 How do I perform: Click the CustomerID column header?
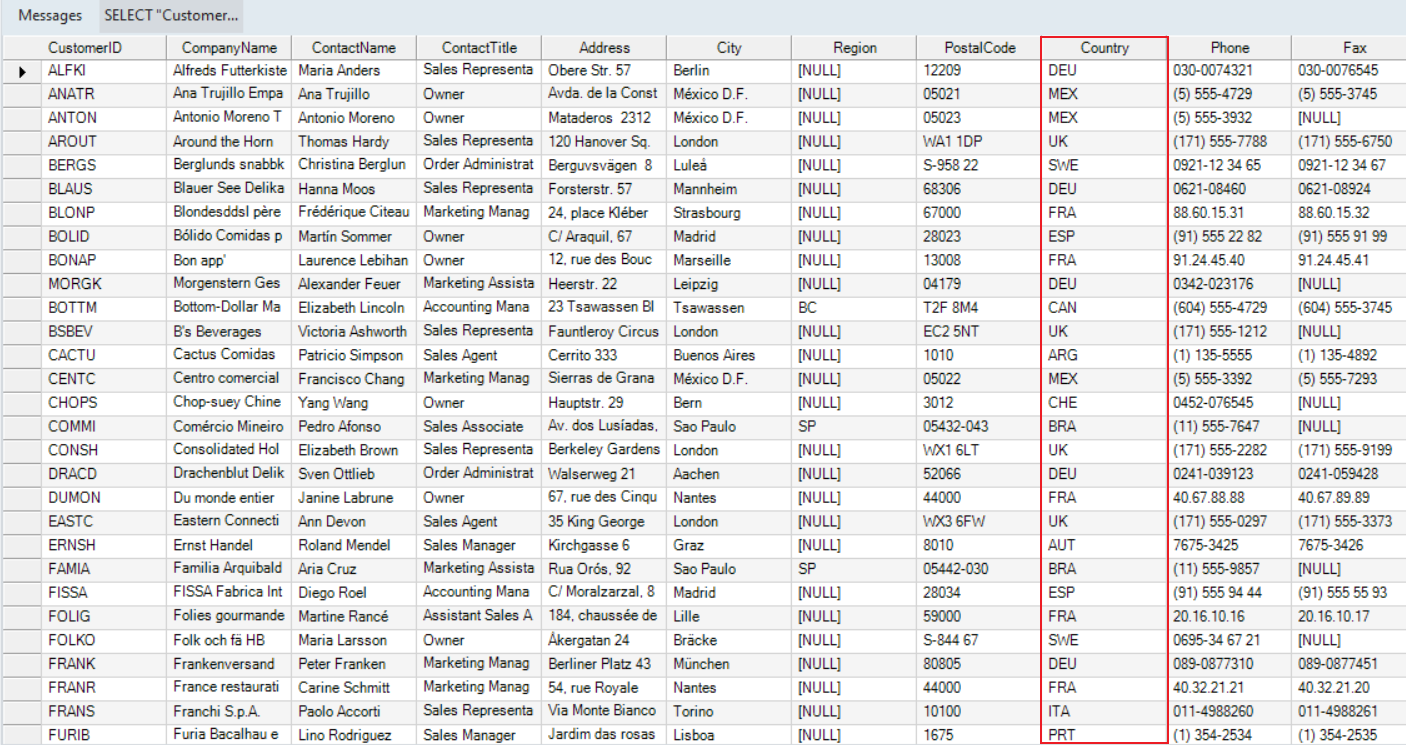coord(84,48)
